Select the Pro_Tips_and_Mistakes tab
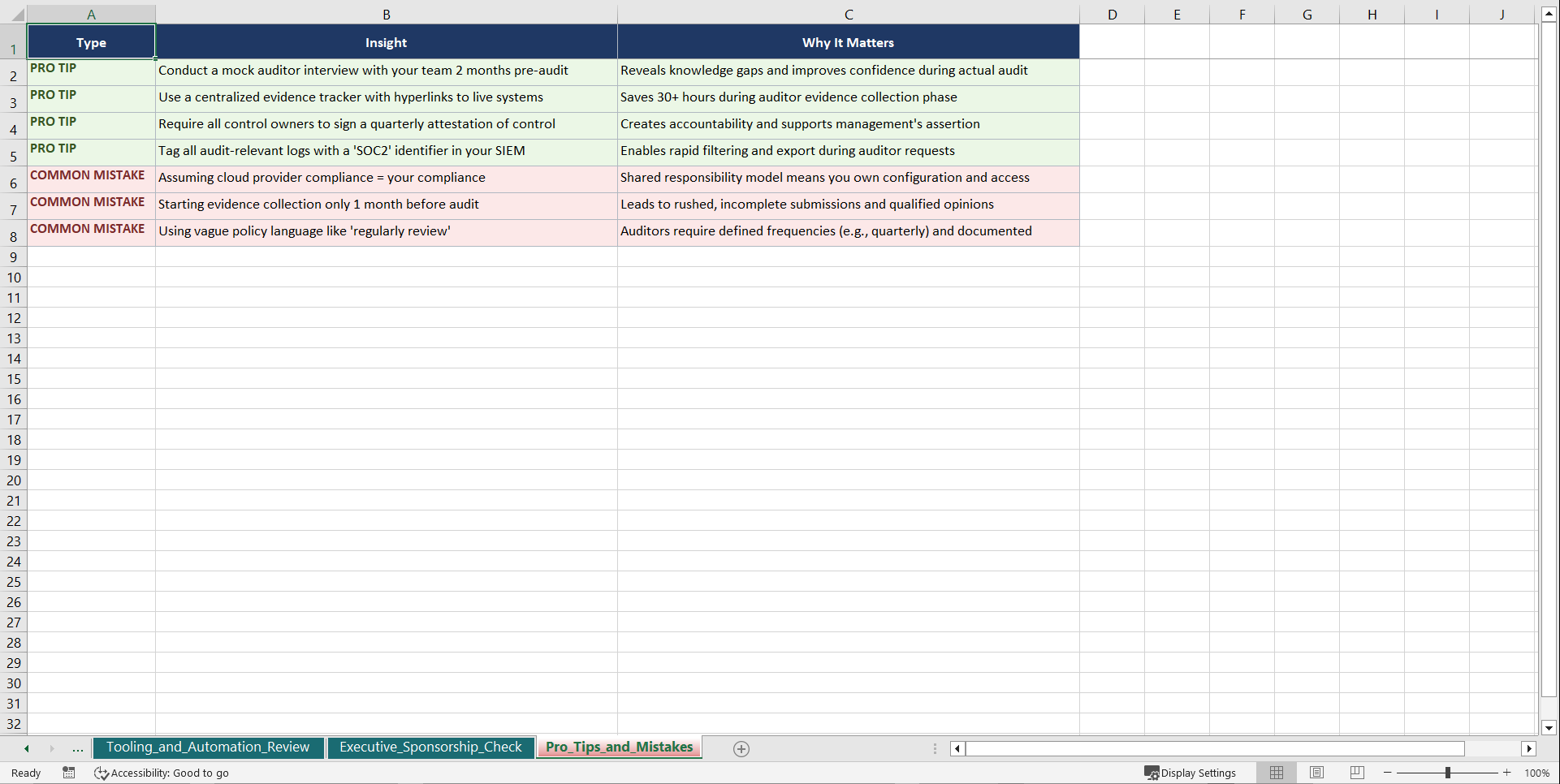The height and width of the screenshot is (784, 1560). tap(619, 747)
